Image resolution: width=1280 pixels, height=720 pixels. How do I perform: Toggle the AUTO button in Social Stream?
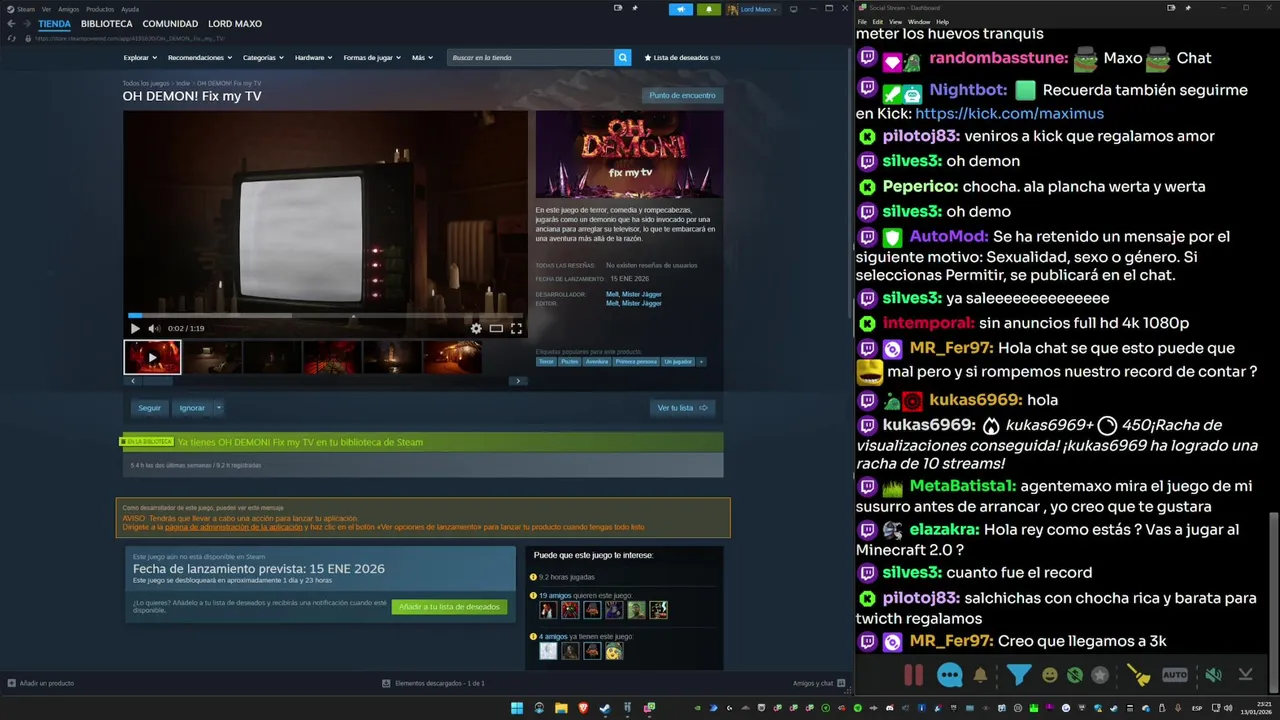(1175, 675)
